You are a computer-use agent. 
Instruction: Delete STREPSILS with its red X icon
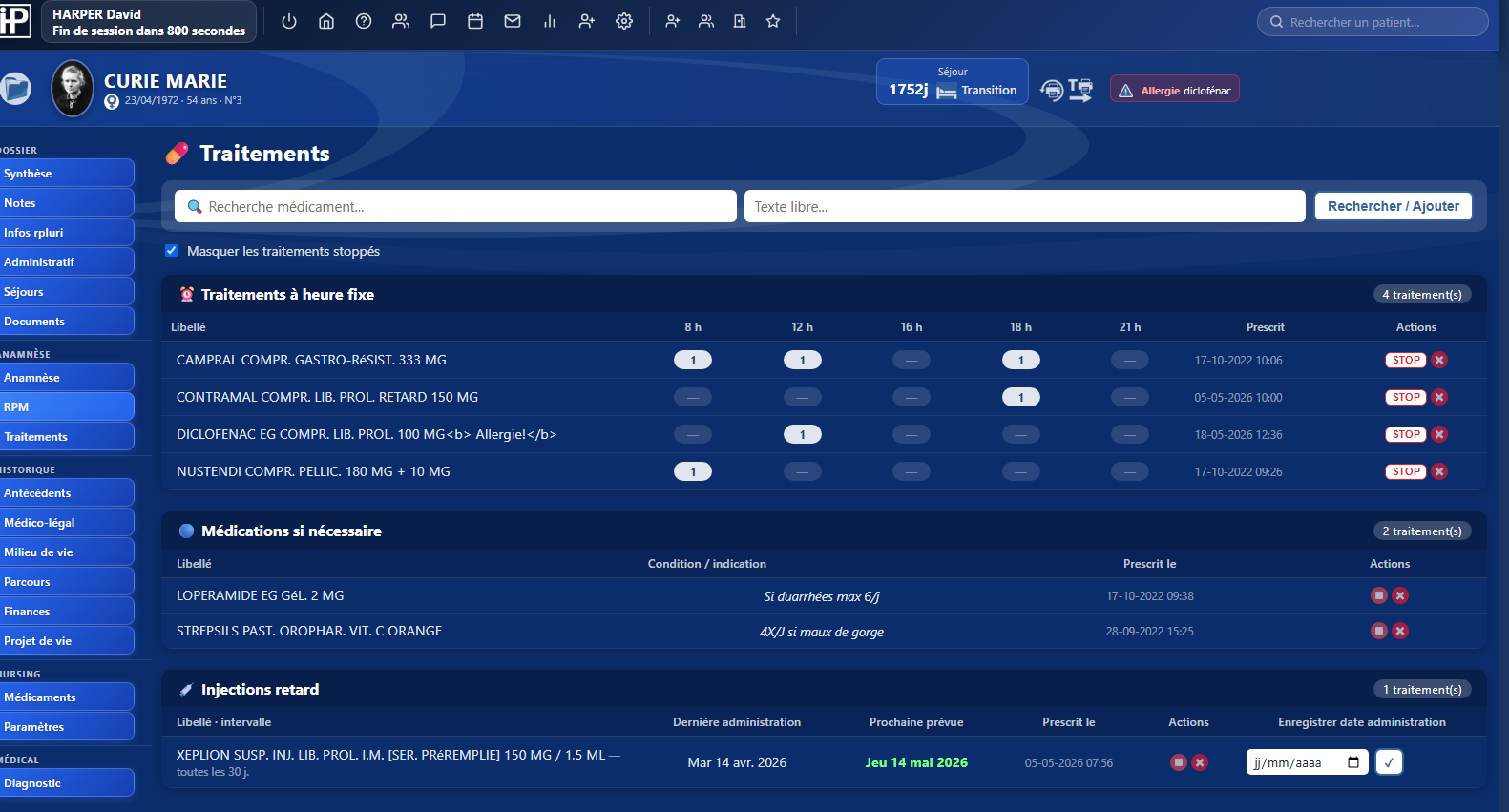click(x=1400, y=631)
